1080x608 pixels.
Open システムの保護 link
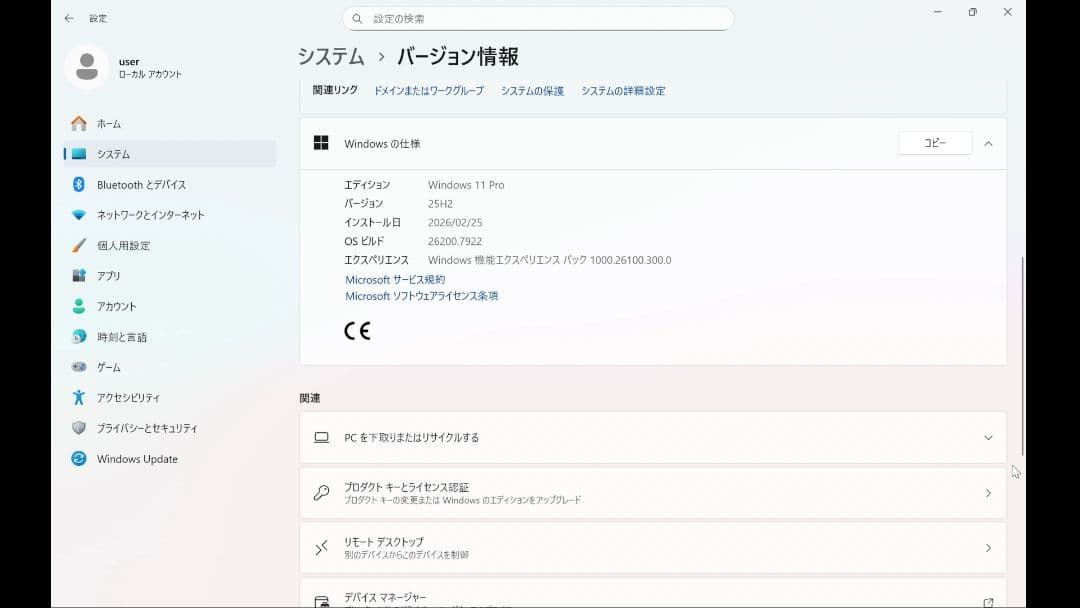pyautogui.click(x=532, y=91)
